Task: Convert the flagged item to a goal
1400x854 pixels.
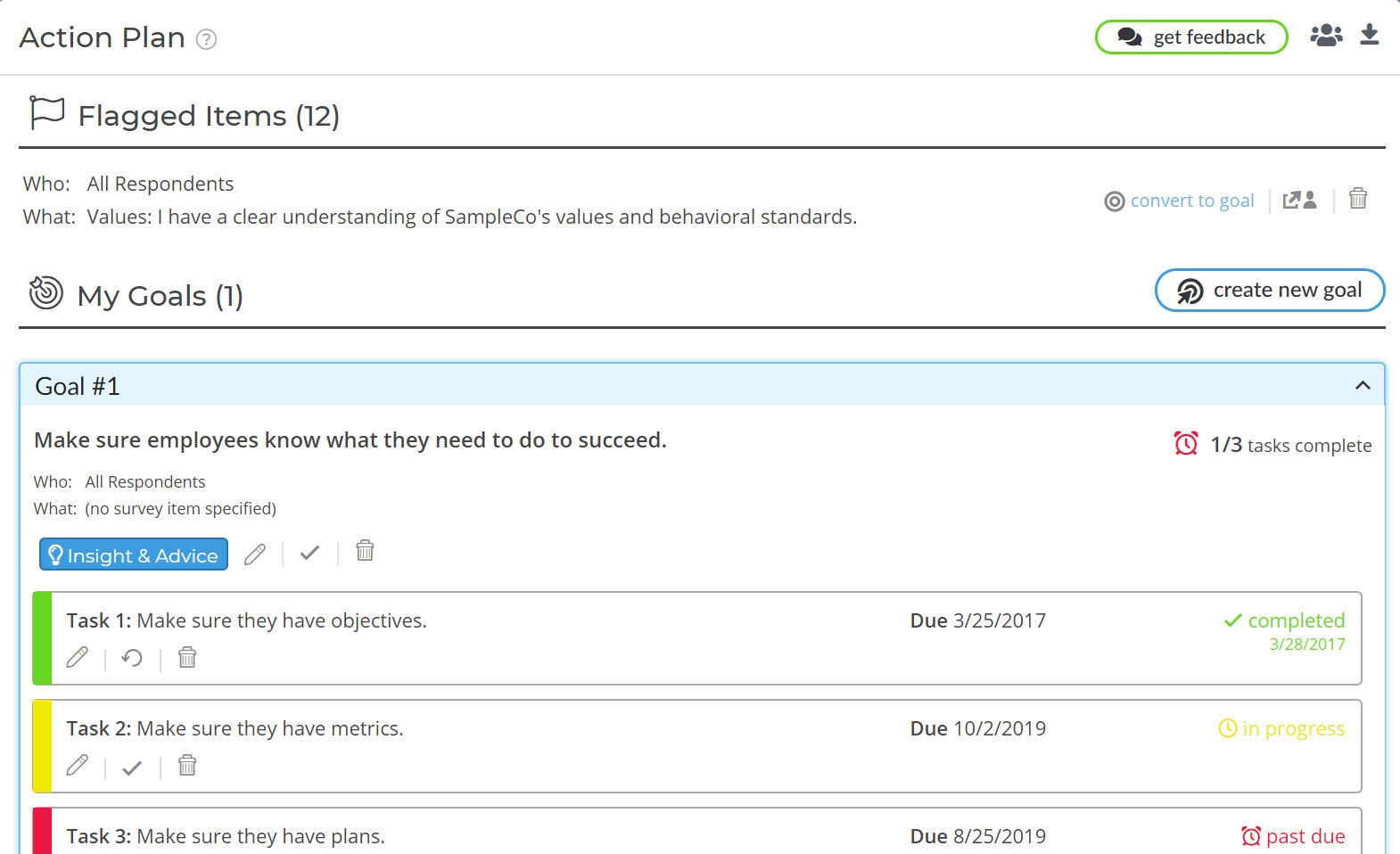Action: click(1179, 201)
